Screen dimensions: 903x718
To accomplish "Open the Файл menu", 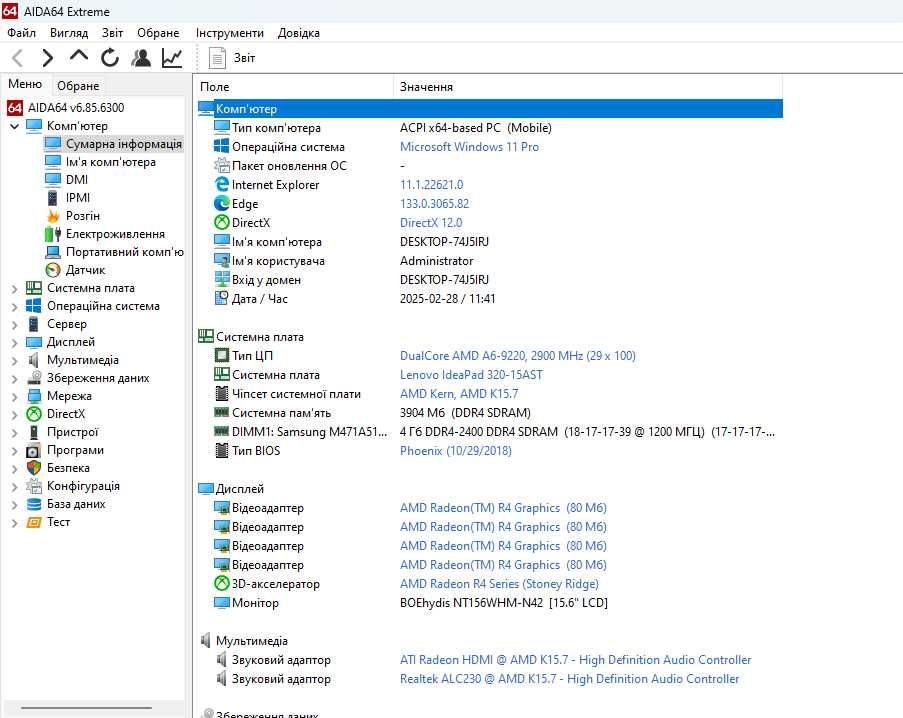I will (x=21, y=33).
